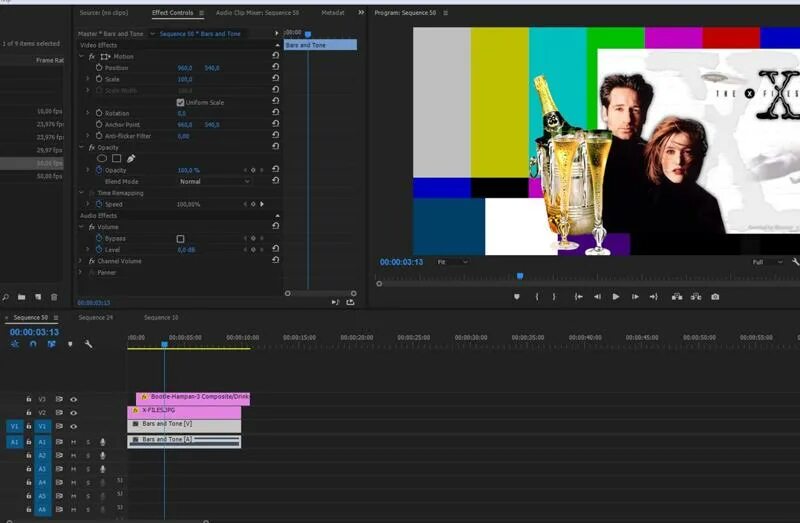Select the X-FILES.JPG clip on V2
The width and height of the screenshot is (800, 523).
[x=184, y=411]
